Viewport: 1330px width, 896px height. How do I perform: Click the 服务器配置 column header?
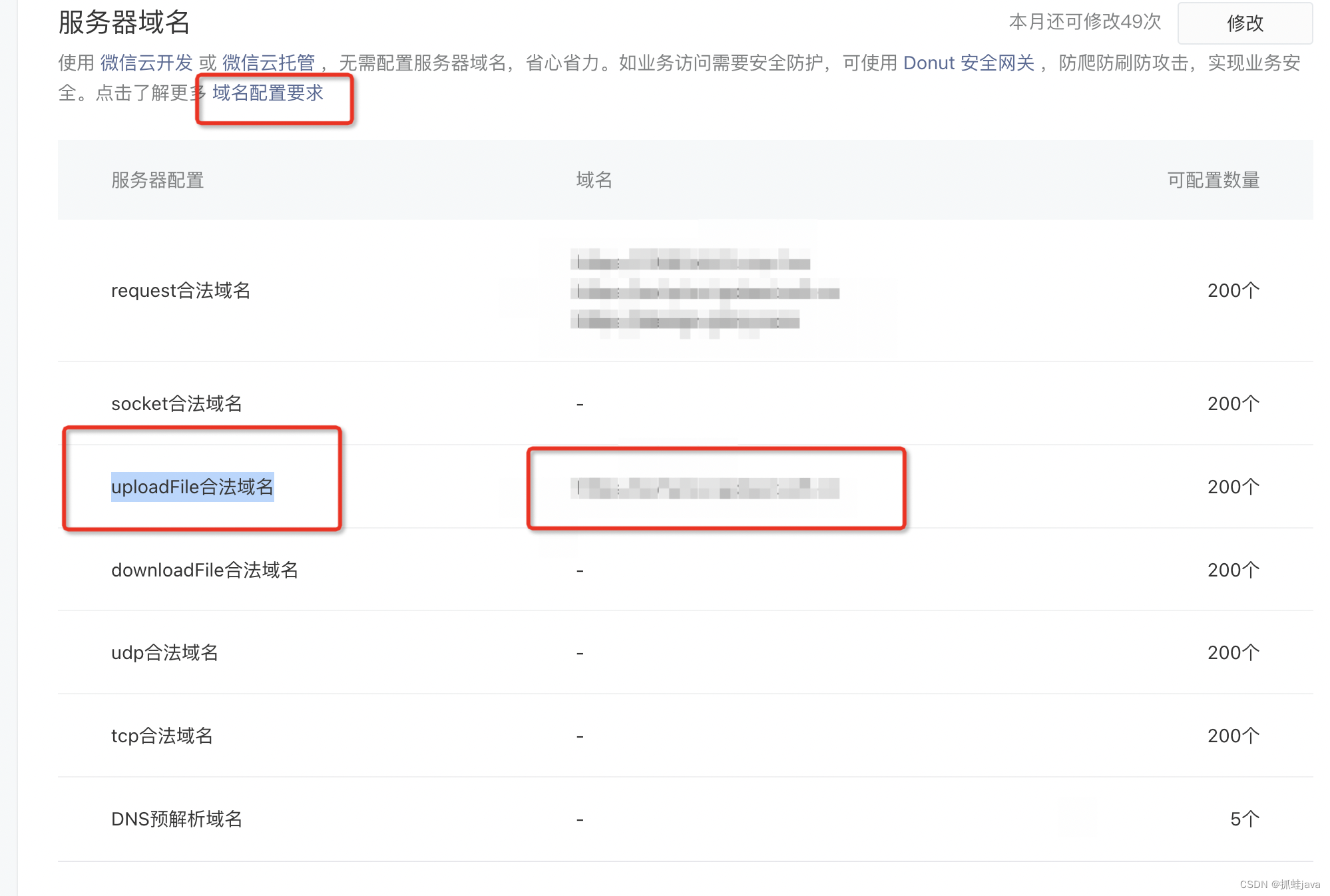[158, 180]
